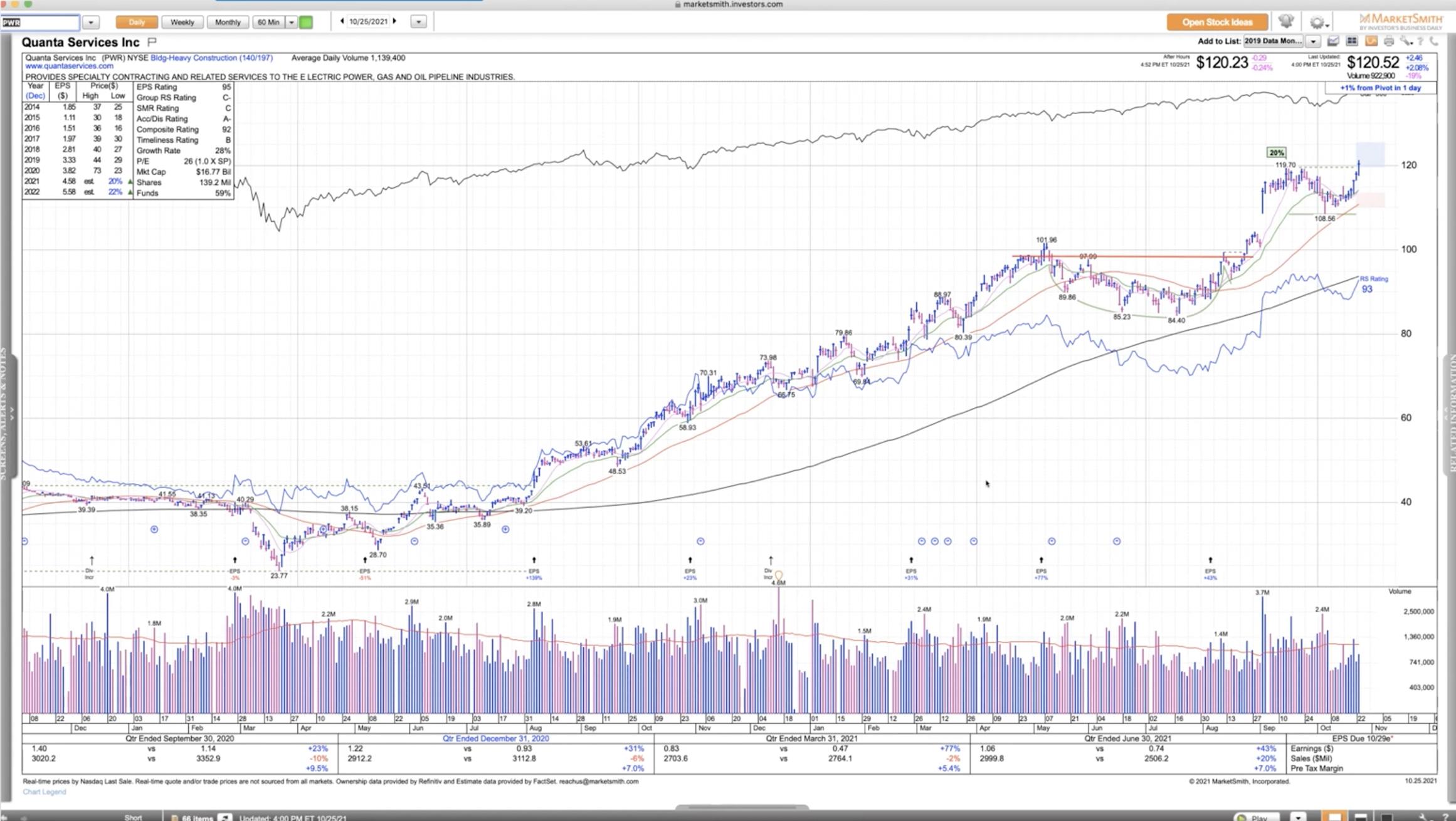Click the Play button in bottom bar
The height and width of the screenshot is (821, 1456).
(x=1256, y=817)
